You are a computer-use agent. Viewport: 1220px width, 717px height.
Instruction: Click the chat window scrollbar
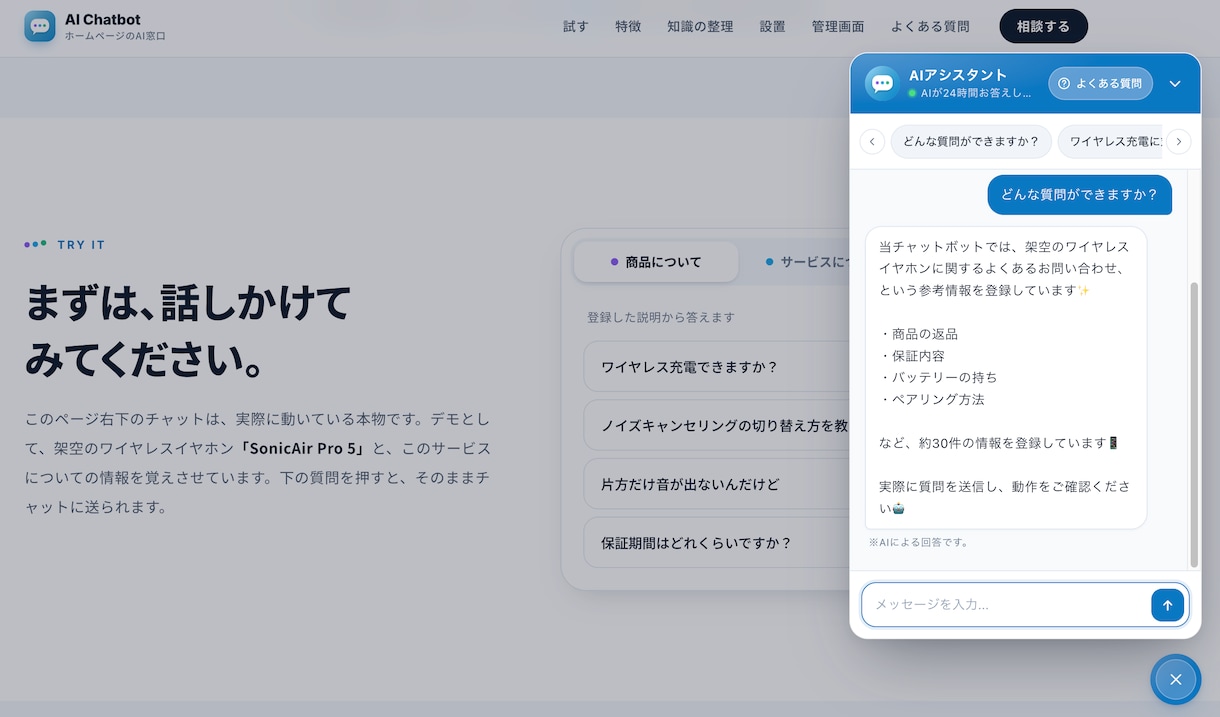pyautogui.click(x=1193, y=424)
